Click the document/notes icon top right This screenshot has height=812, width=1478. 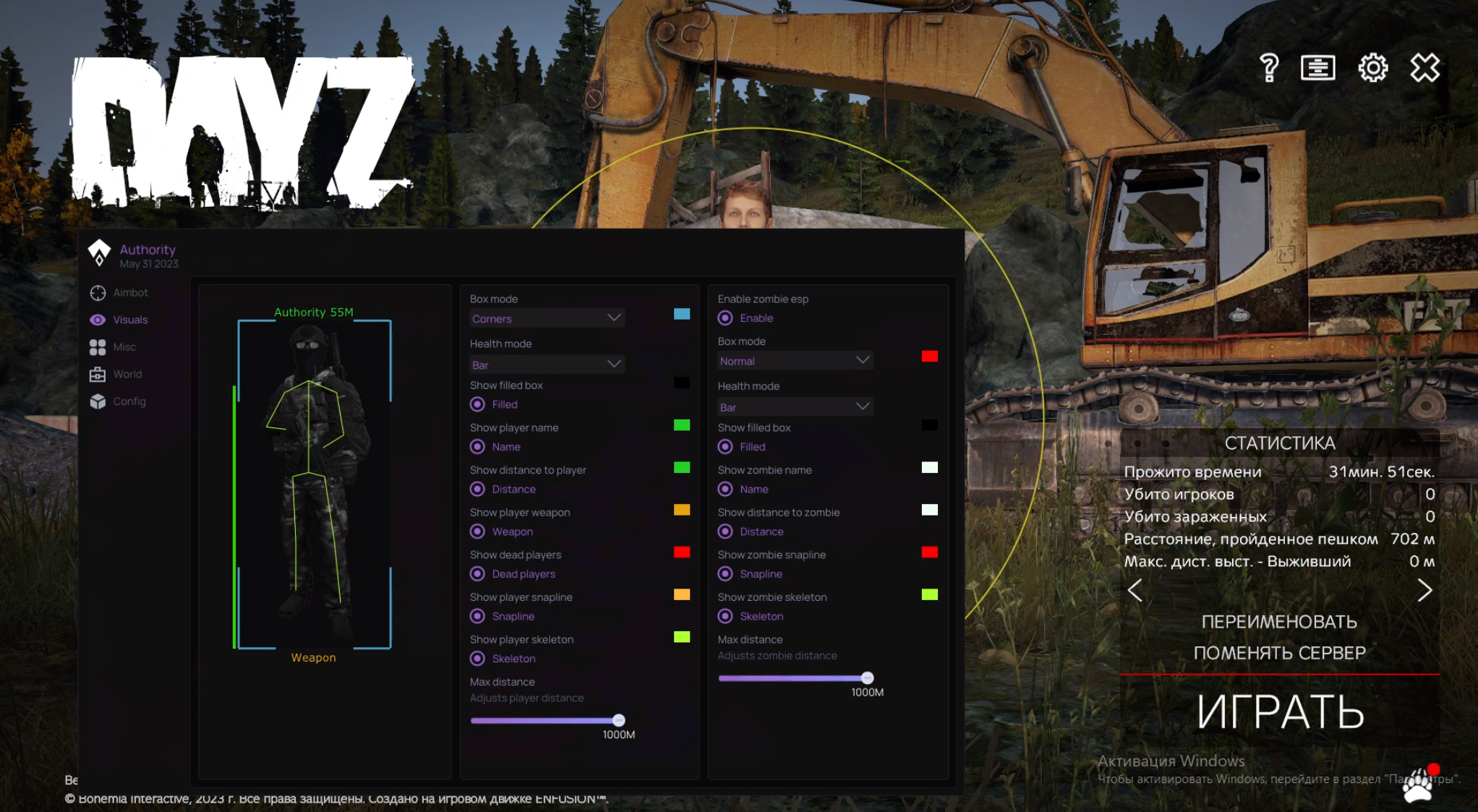(1315, 67)
